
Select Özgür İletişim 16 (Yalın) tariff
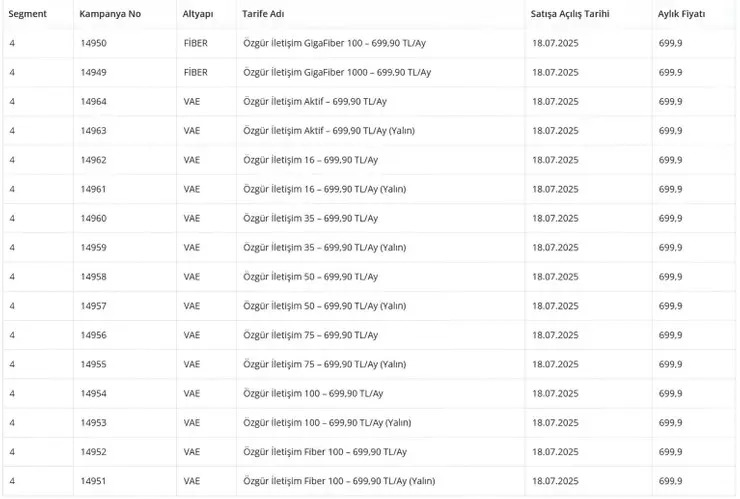tap(324, 189)
